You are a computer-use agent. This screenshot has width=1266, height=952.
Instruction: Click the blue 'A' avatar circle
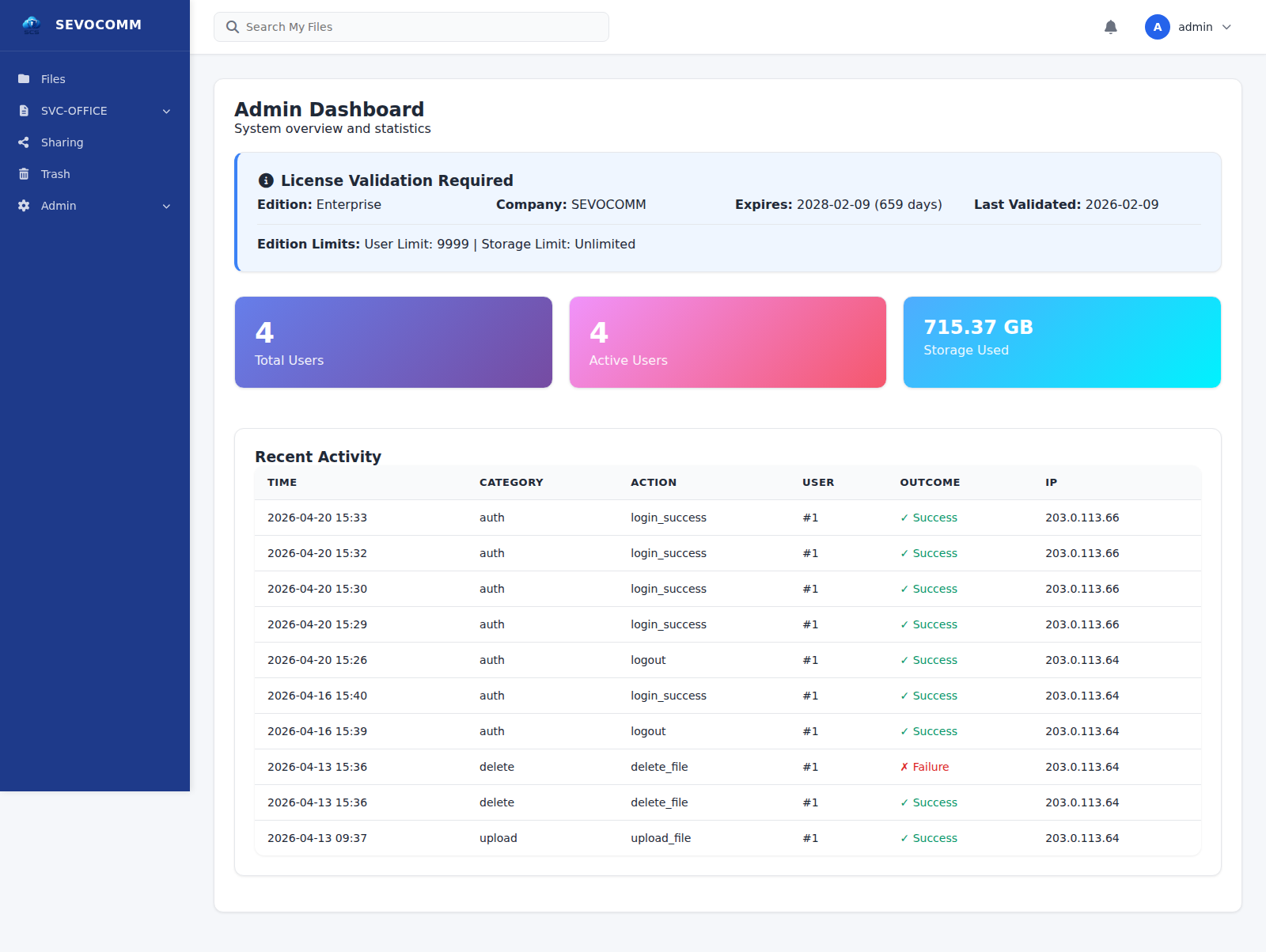tap(1157, 26)
